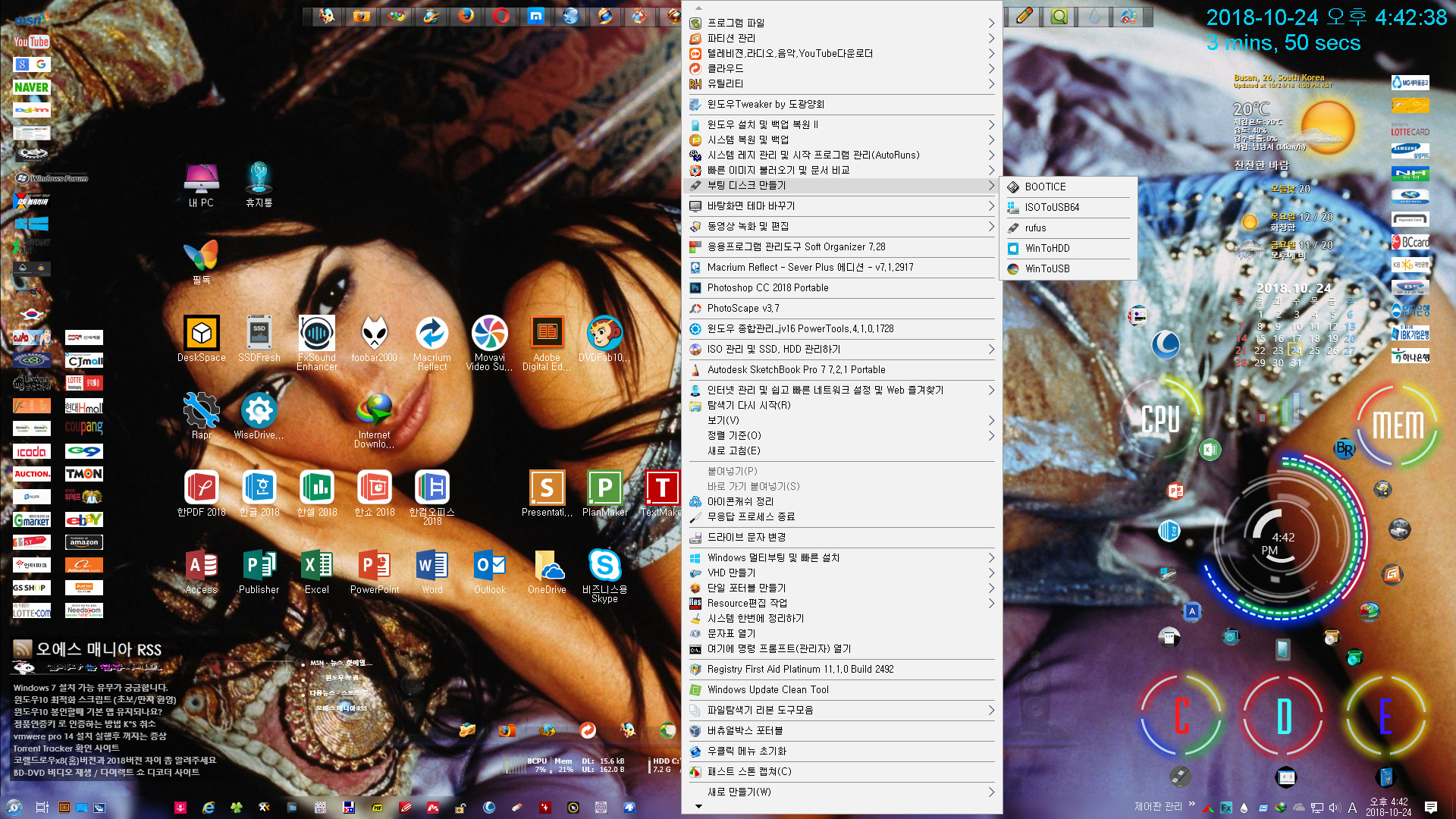Open Internet Download Manager shortcut
Screen dimensions: 1456x819
point(374,420)
